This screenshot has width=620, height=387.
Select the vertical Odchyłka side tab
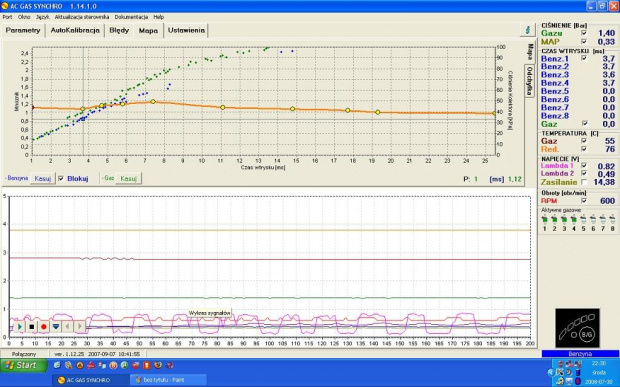click(530, 80)
